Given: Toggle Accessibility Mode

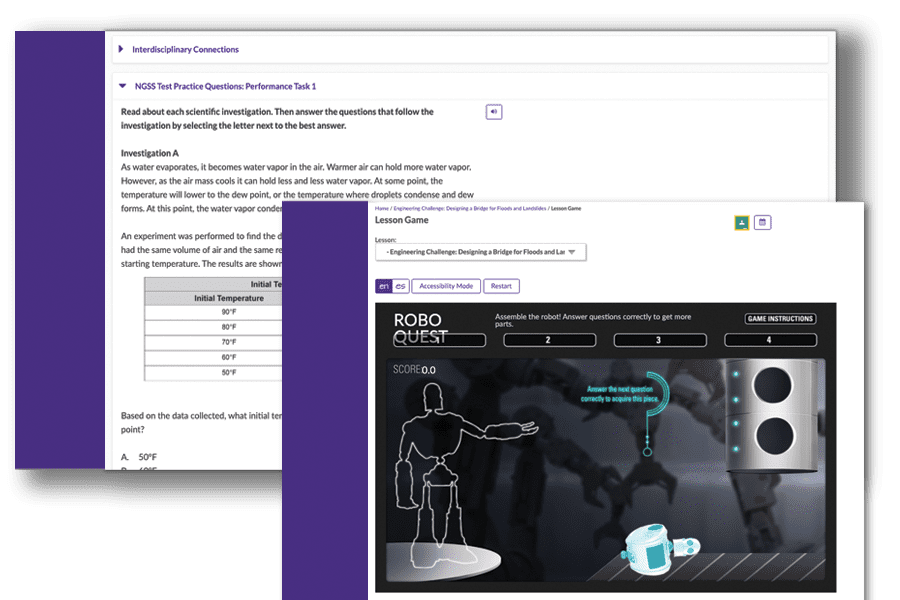Looking at the screenshot, I should [x=446, y=286].
